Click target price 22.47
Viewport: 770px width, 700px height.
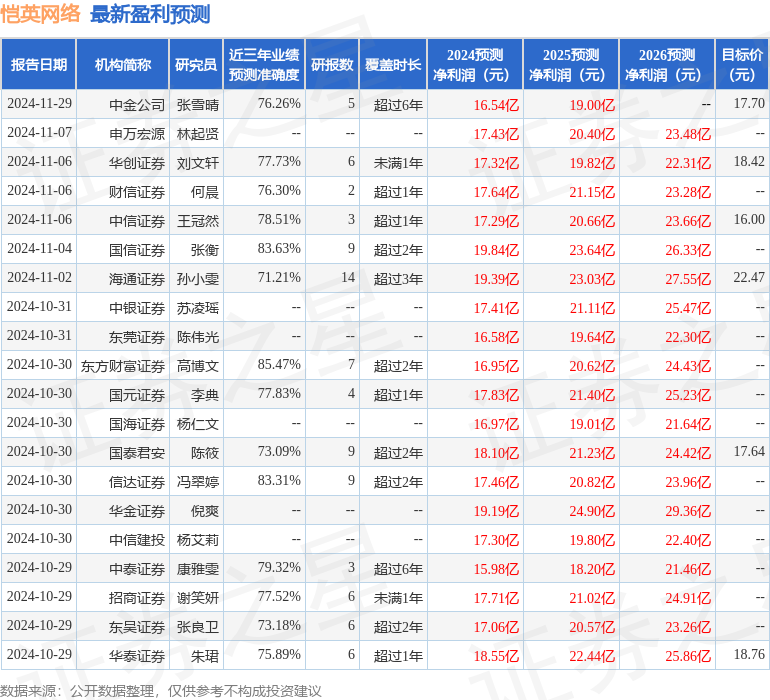pos(749,278)
